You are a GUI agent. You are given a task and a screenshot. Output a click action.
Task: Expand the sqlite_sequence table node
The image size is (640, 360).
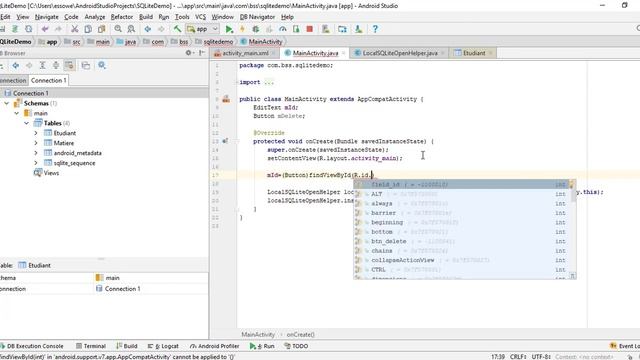[x=36, y=163]
